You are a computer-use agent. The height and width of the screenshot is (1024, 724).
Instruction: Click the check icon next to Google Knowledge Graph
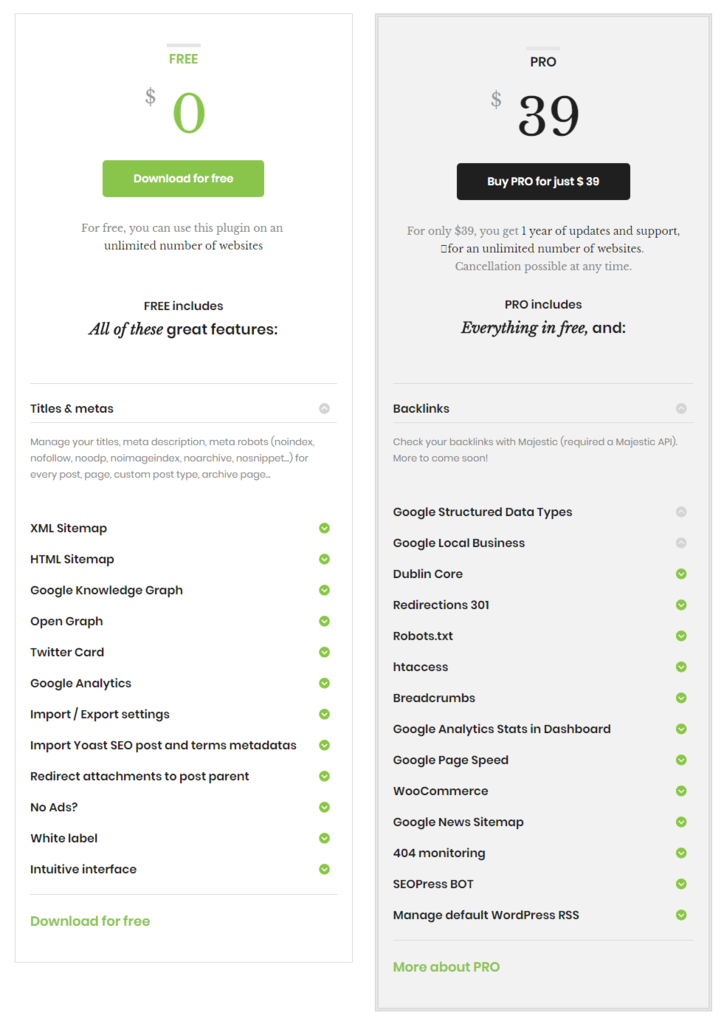[324, 590]
